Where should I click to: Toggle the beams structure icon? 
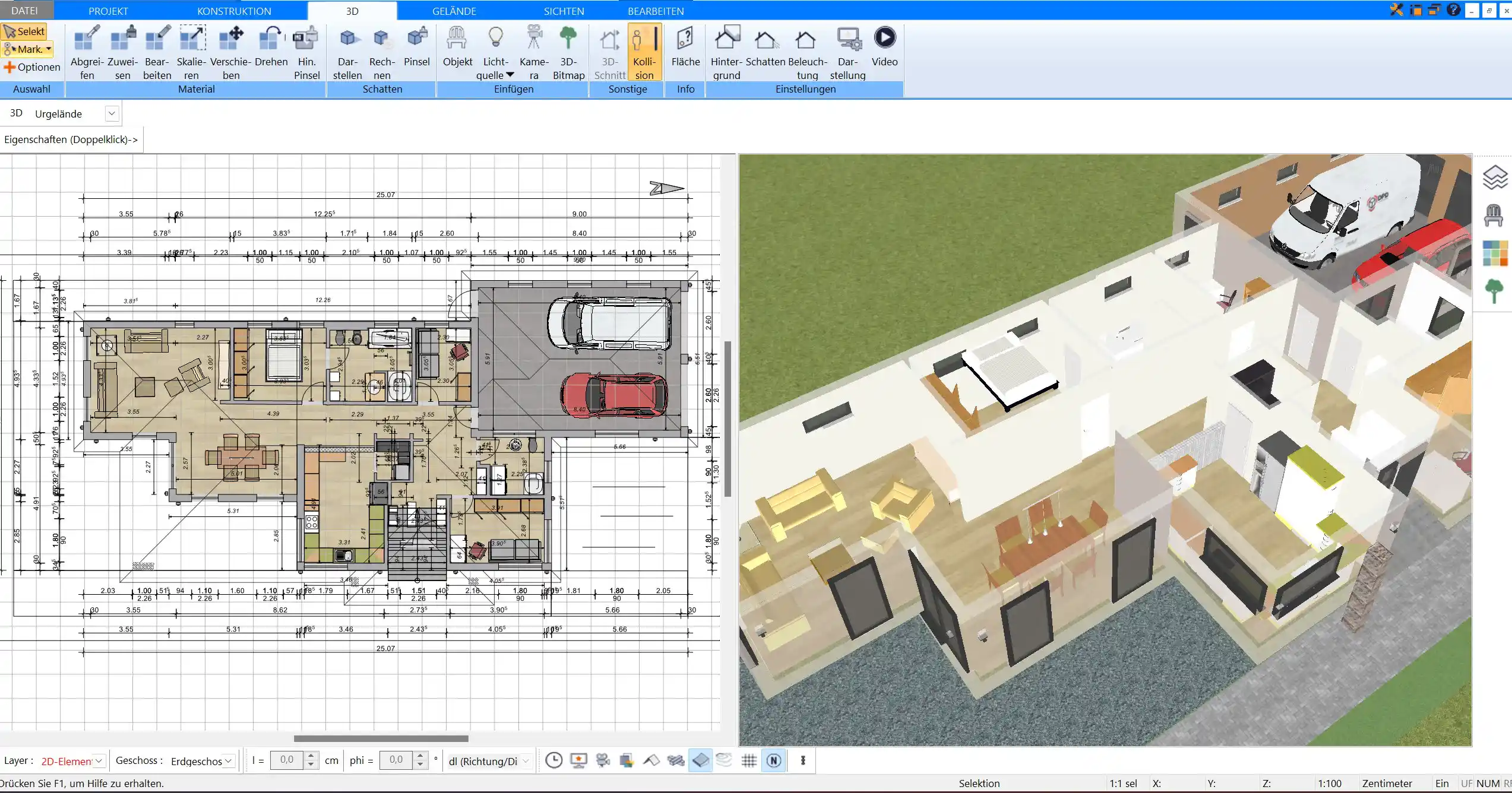(676, 760)
